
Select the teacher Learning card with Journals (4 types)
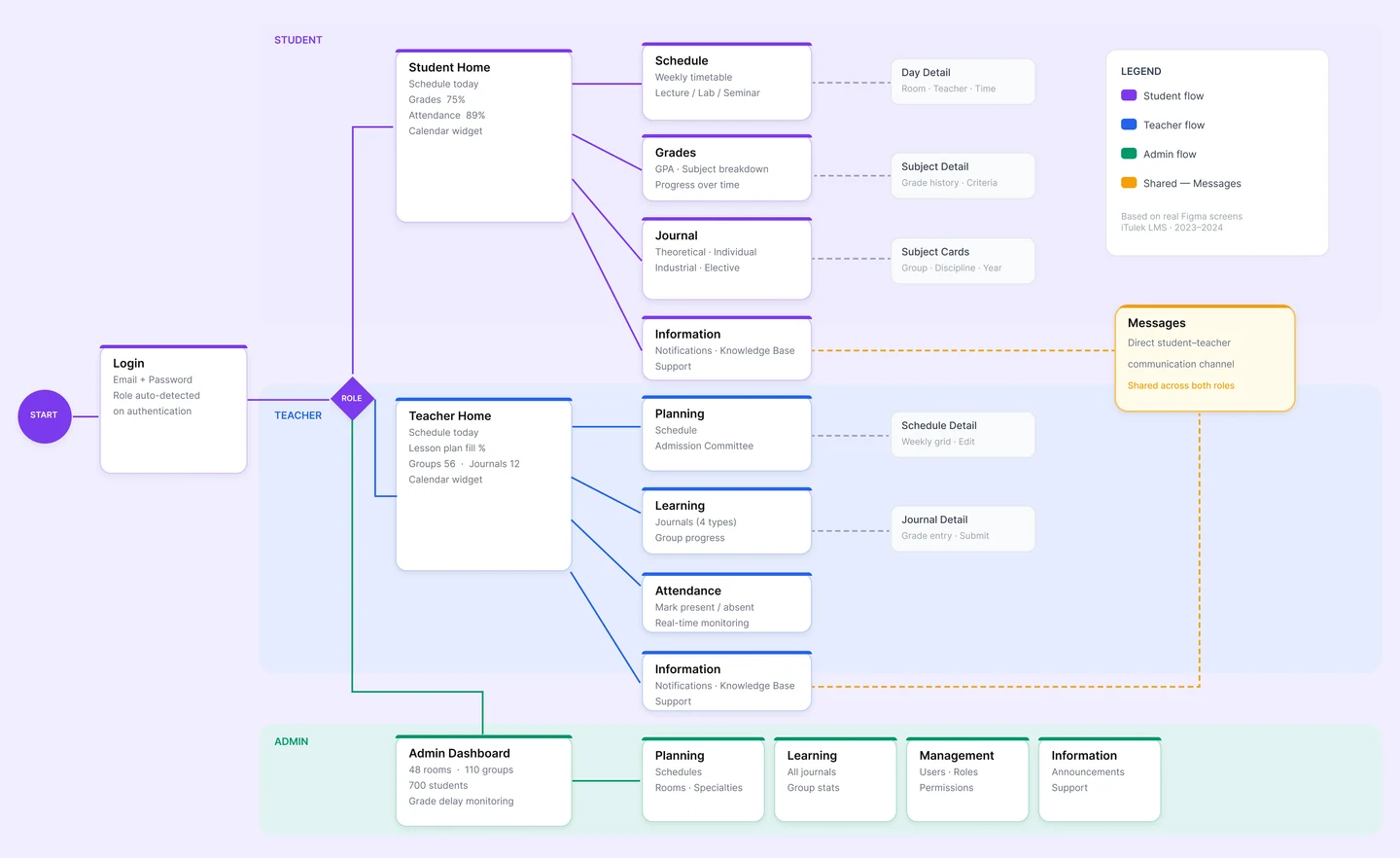coord(726,520)
